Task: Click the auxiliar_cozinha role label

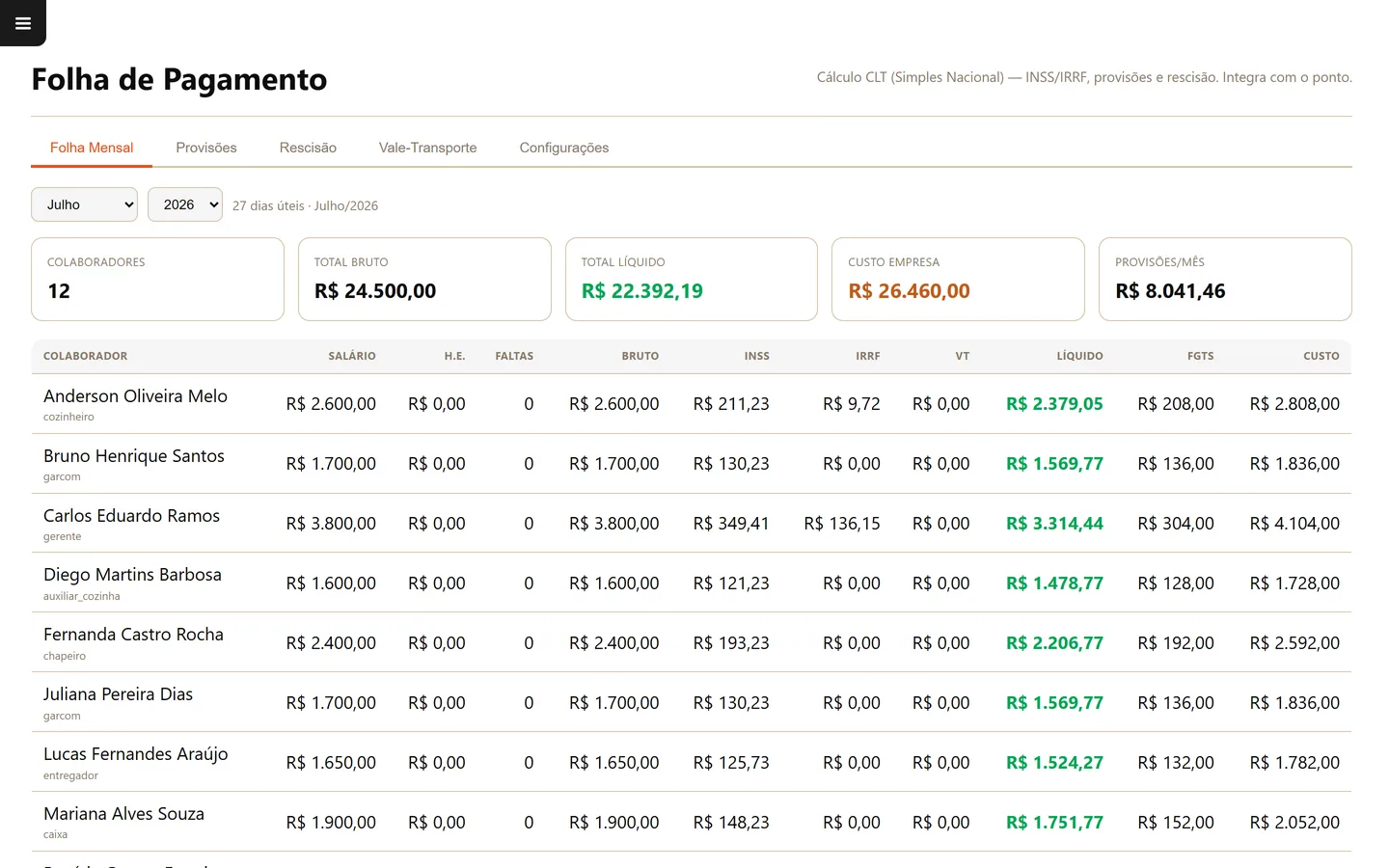Action: pyautogui.click(x=82, y=596)
